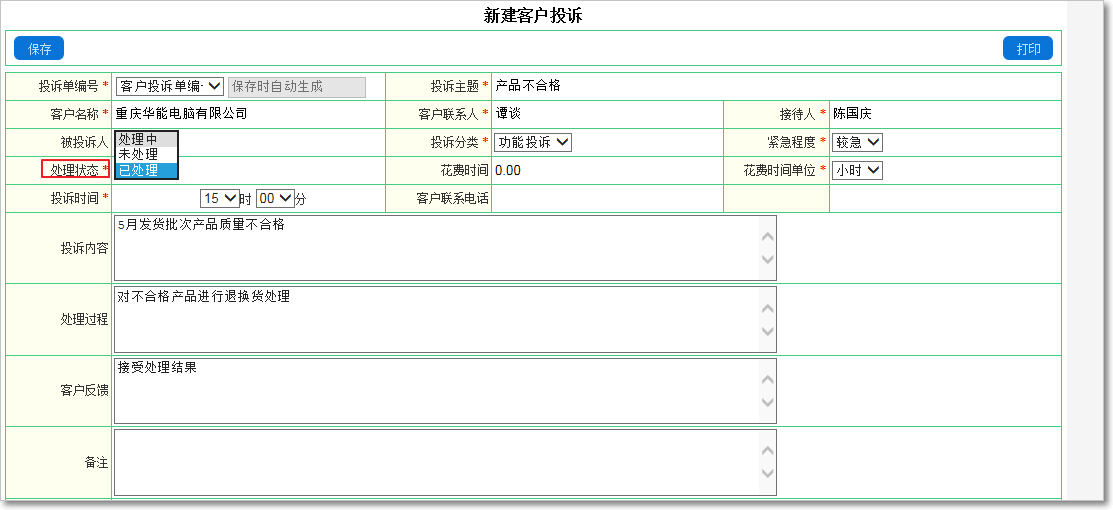
Task: Click the 打印 print button
Action: coord(1028,48)
